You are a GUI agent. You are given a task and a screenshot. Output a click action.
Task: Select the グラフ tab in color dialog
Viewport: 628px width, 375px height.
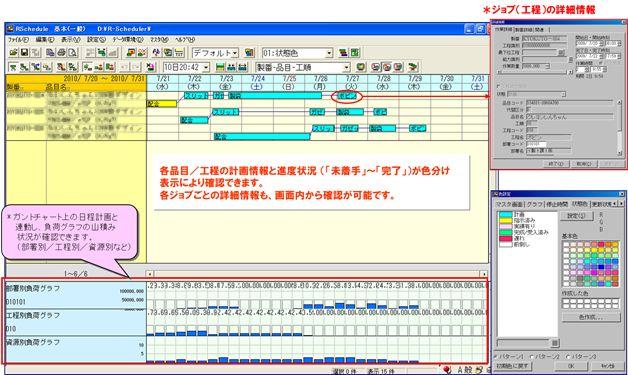[x=535, y=204]
